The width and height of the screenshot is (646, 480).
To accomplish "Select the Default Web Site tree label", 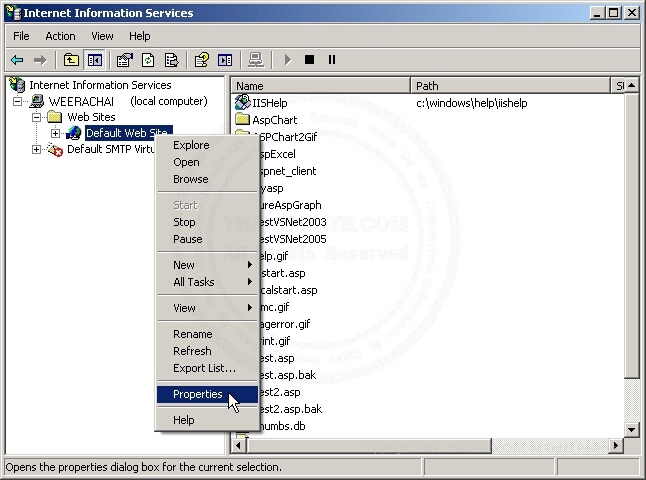I will [x=126, y=133].
